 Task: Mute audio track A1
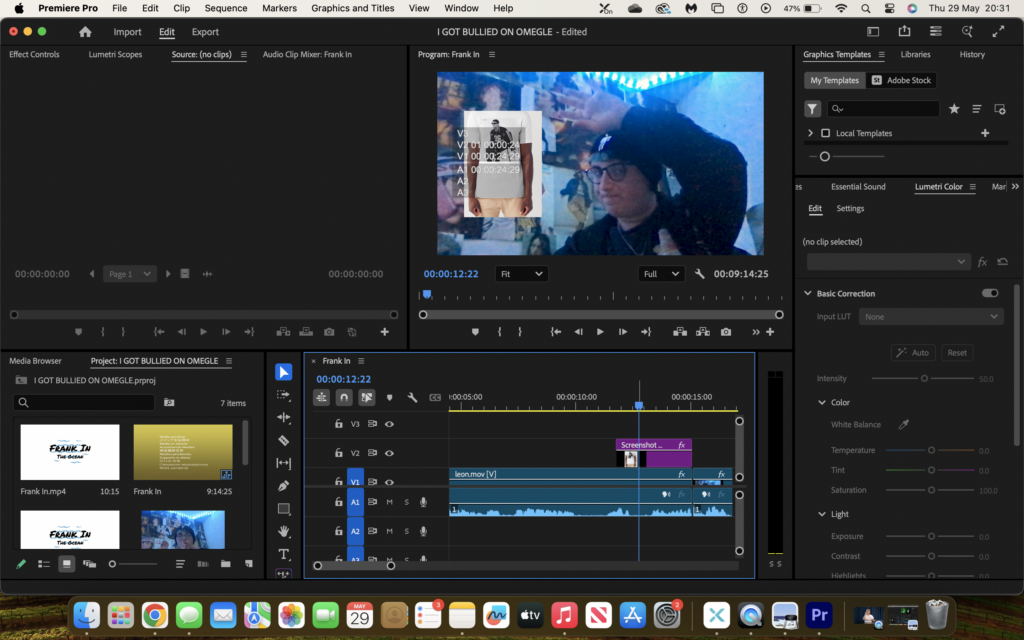(x=389, y=502)
